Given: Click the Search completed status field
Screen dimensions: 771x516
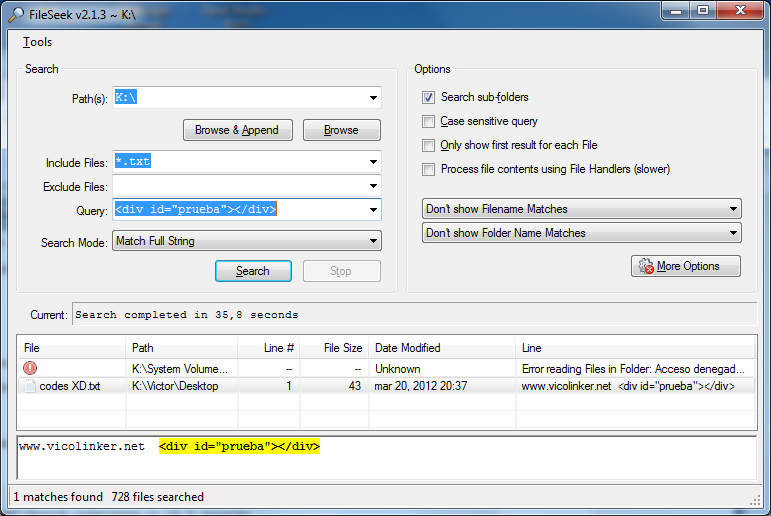Looking at the screenshot, I should click(415, 315).
